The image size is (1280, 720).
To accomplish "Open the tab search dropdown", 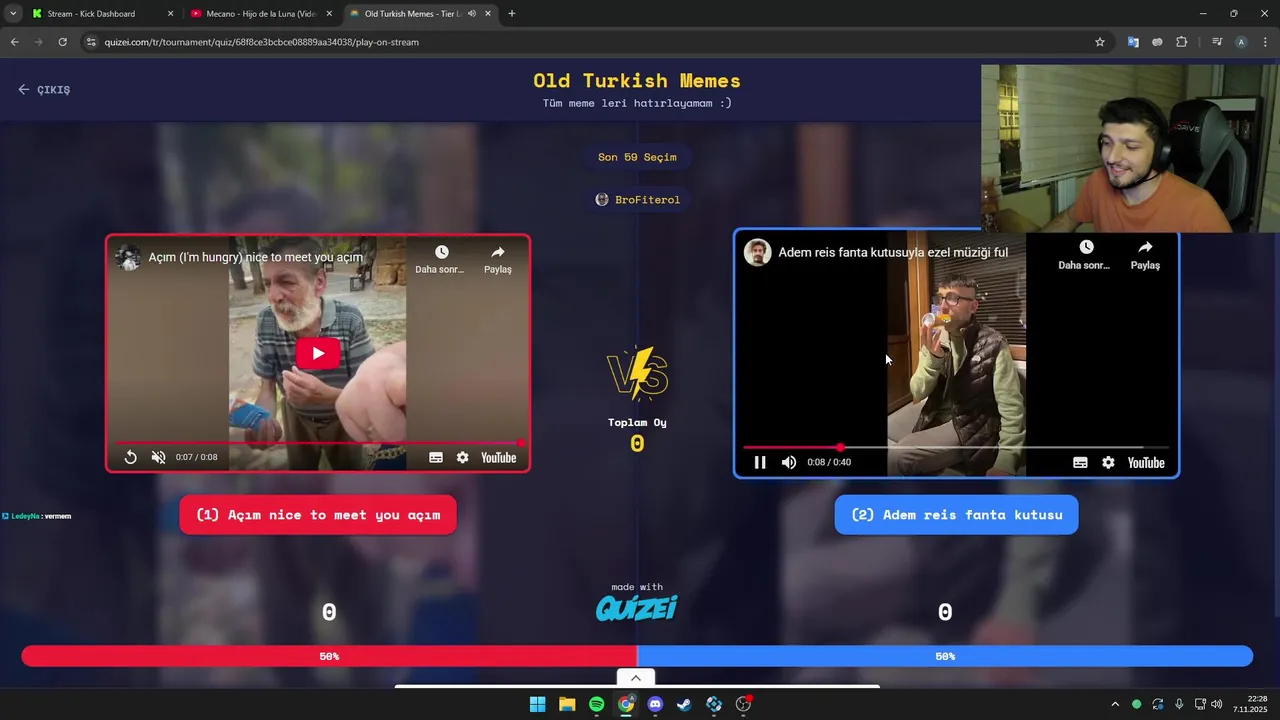I will [x=12, y=14].
